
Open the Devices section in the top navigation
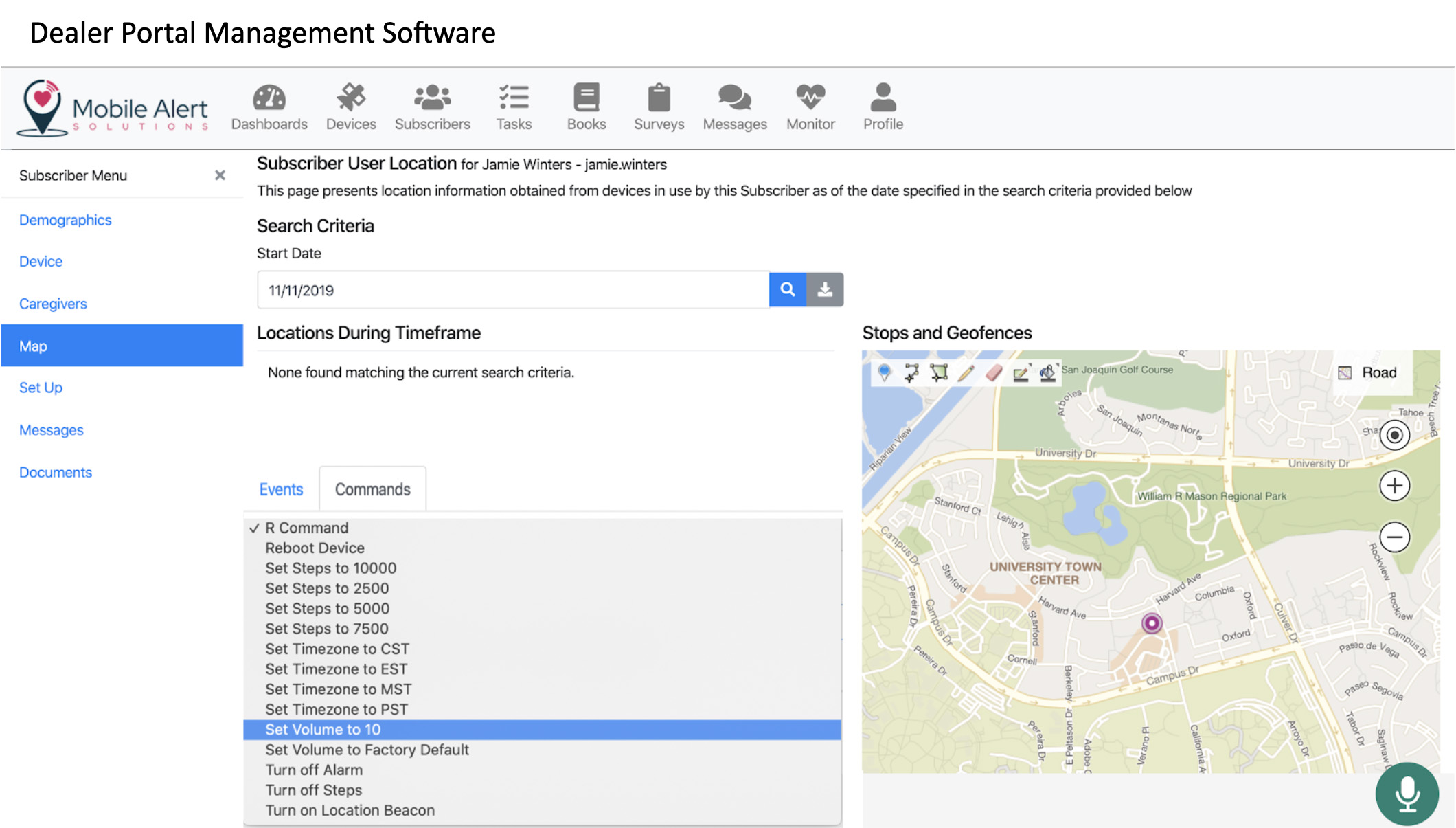point(351,107)
